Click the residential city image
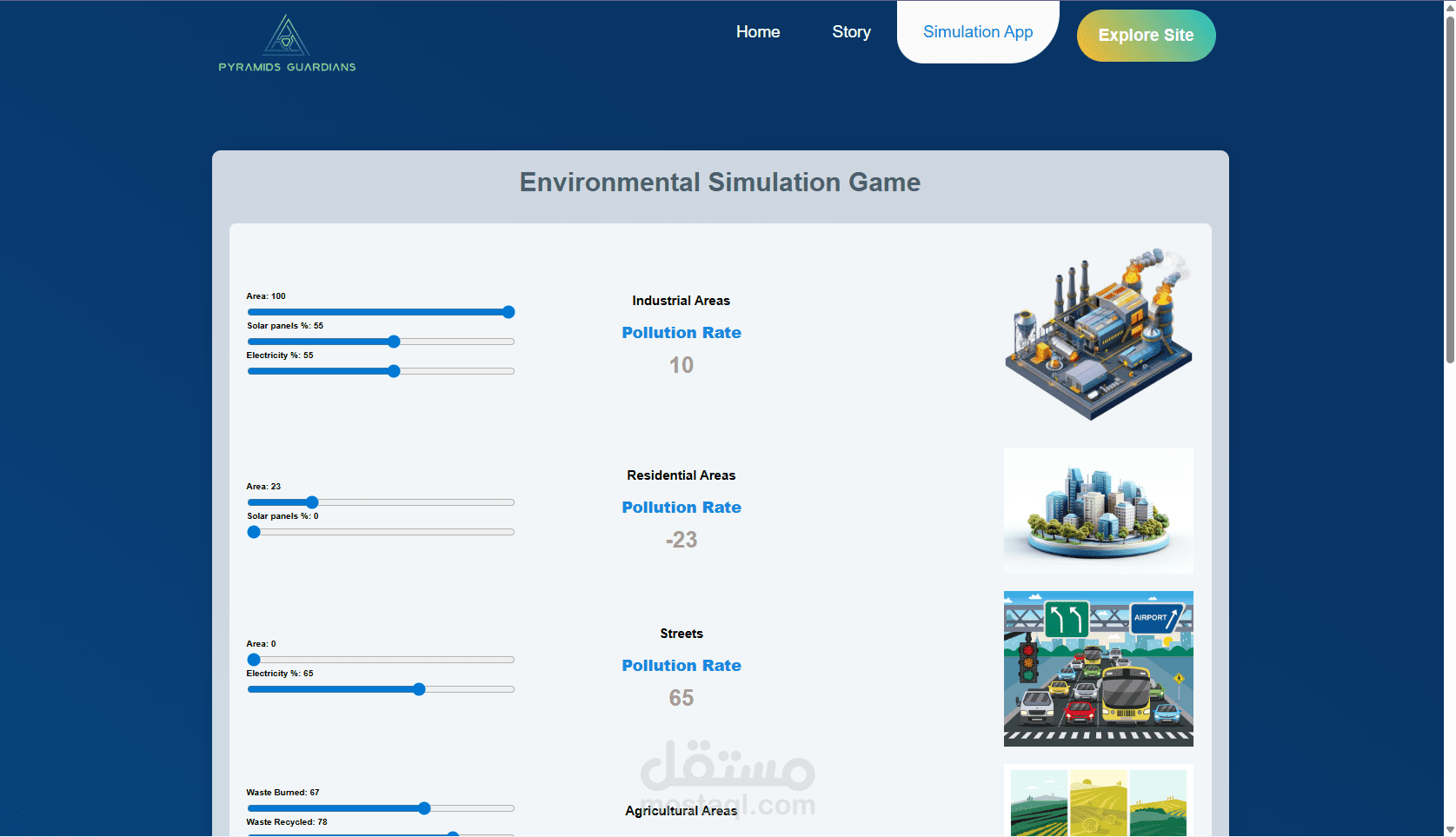This screenshot has width=1456, height=837. click(x=1099, y=510)
